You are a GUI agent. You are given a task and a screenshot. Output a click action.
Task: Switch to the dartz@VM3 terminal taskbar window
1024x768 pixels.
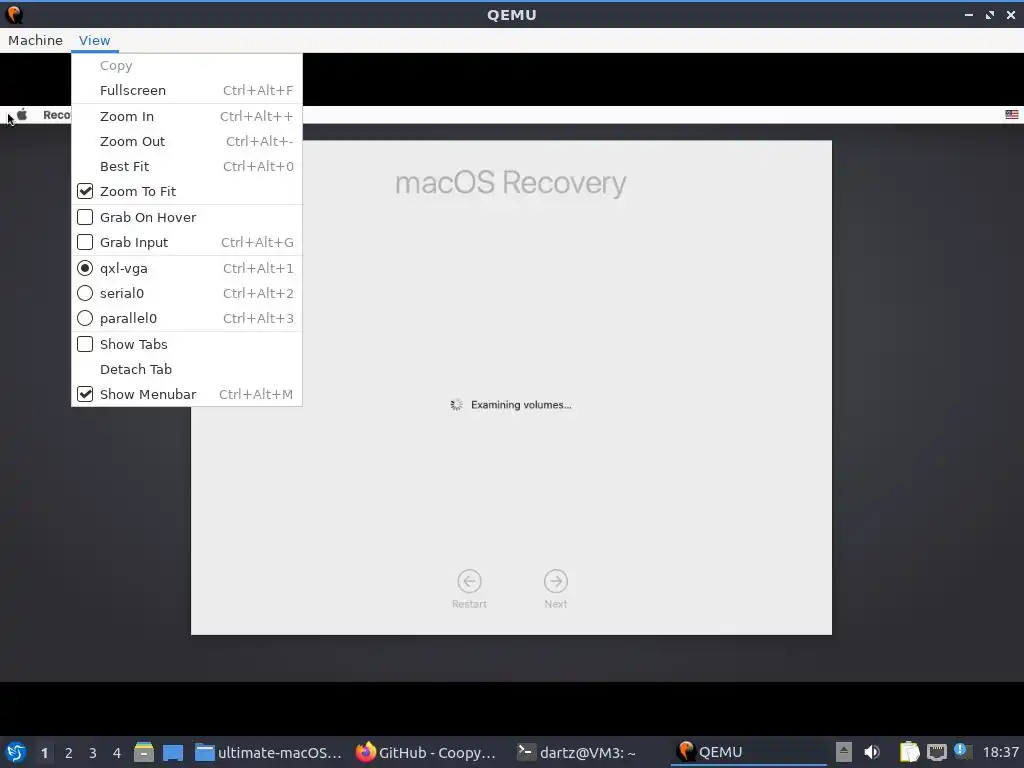[576, 752]
